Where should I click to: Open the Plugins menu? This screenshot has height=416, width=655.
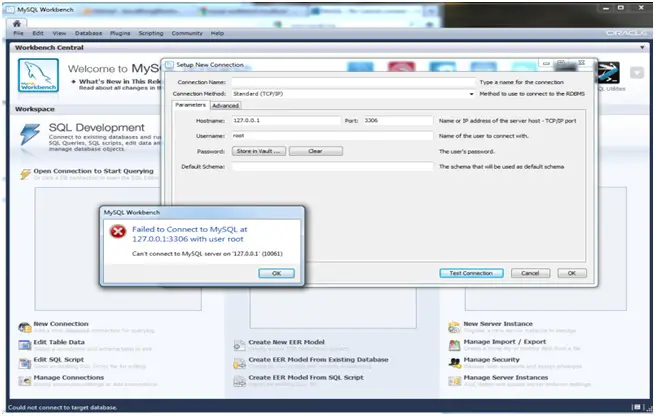120,33
